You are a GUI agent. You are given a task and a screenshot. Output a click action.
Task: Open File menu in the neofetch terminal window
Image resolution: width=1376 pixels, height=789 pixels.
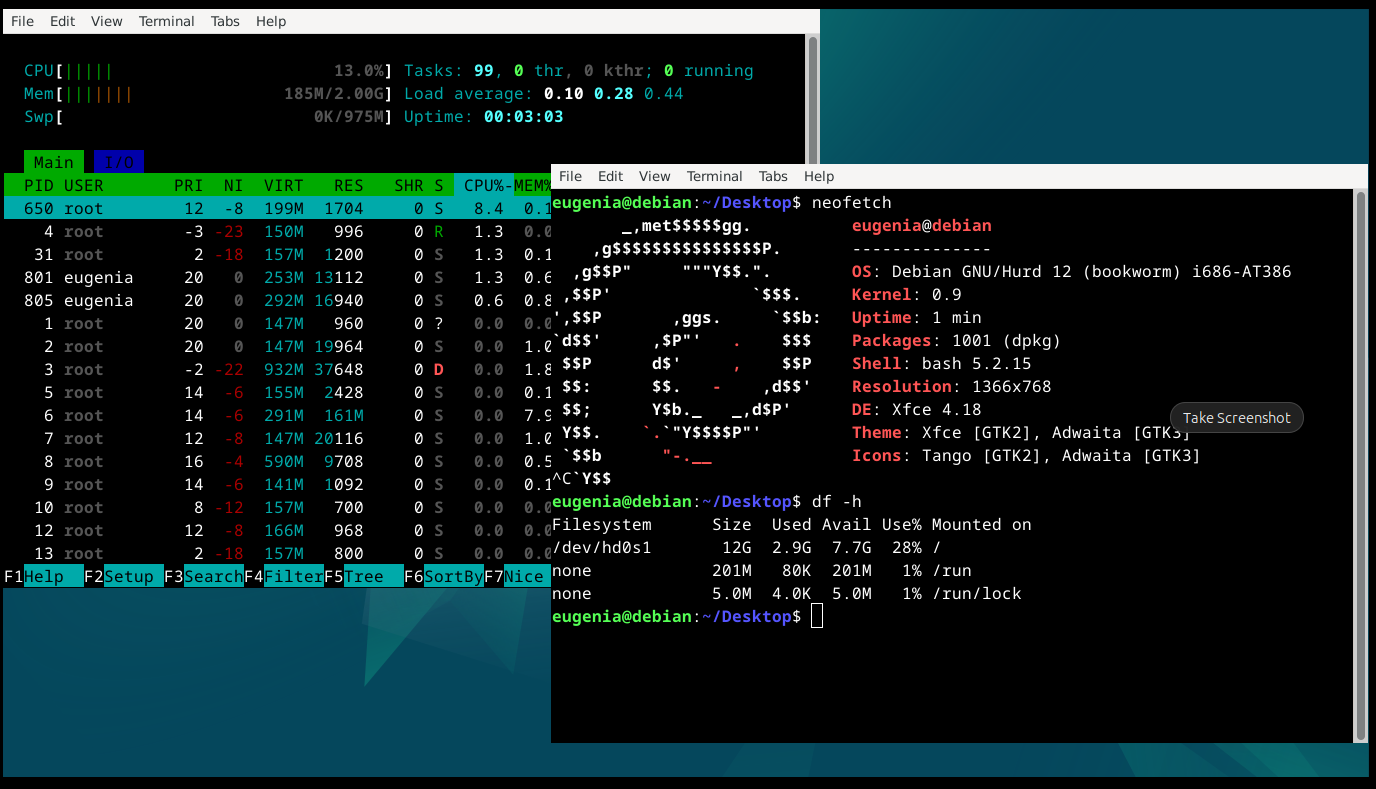pos(570,176)
